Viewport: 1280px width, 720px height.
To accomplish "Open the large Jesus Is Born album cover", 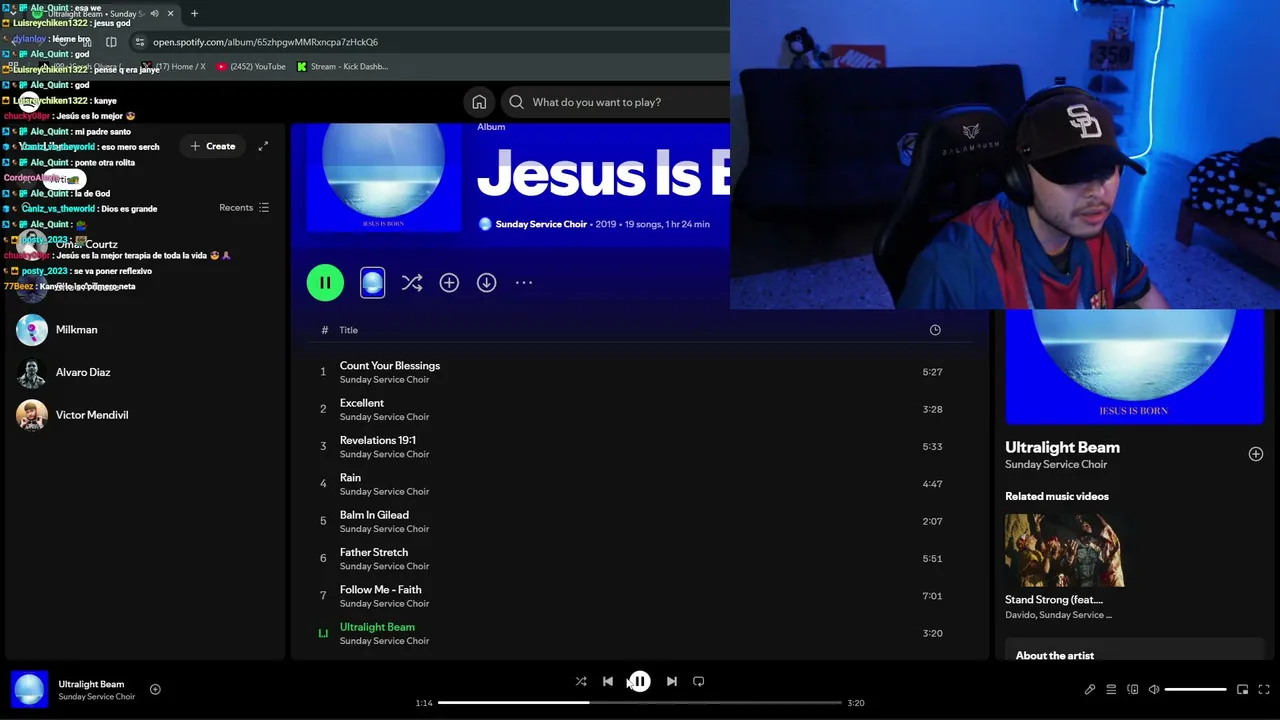I will [384, 178].
